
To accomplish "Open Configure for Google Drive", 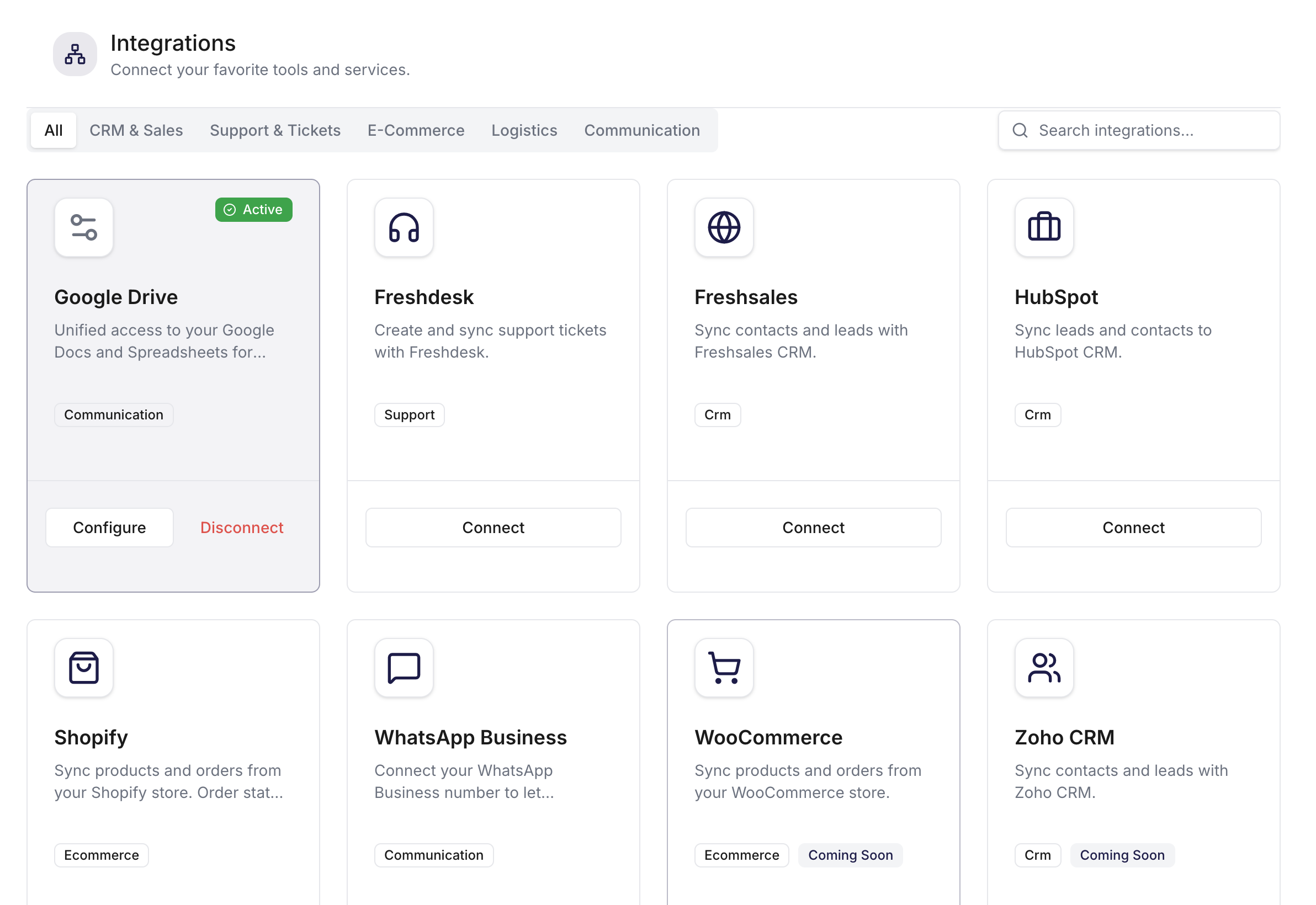I will [109, 528].
